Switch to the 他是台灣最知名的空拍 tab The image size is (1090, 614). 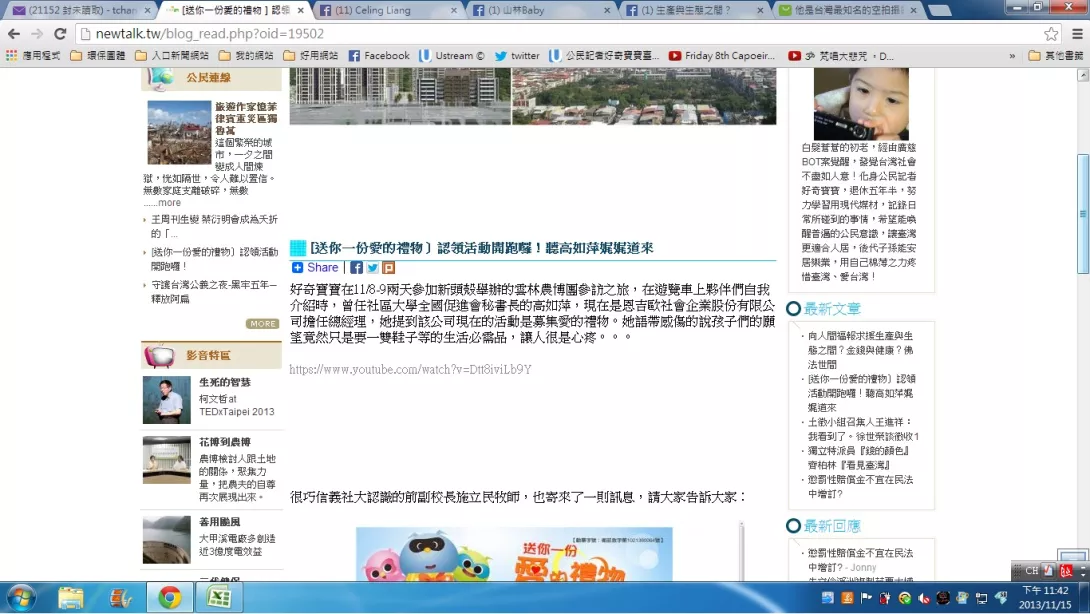pyautogui.click(x=847, y=10)
